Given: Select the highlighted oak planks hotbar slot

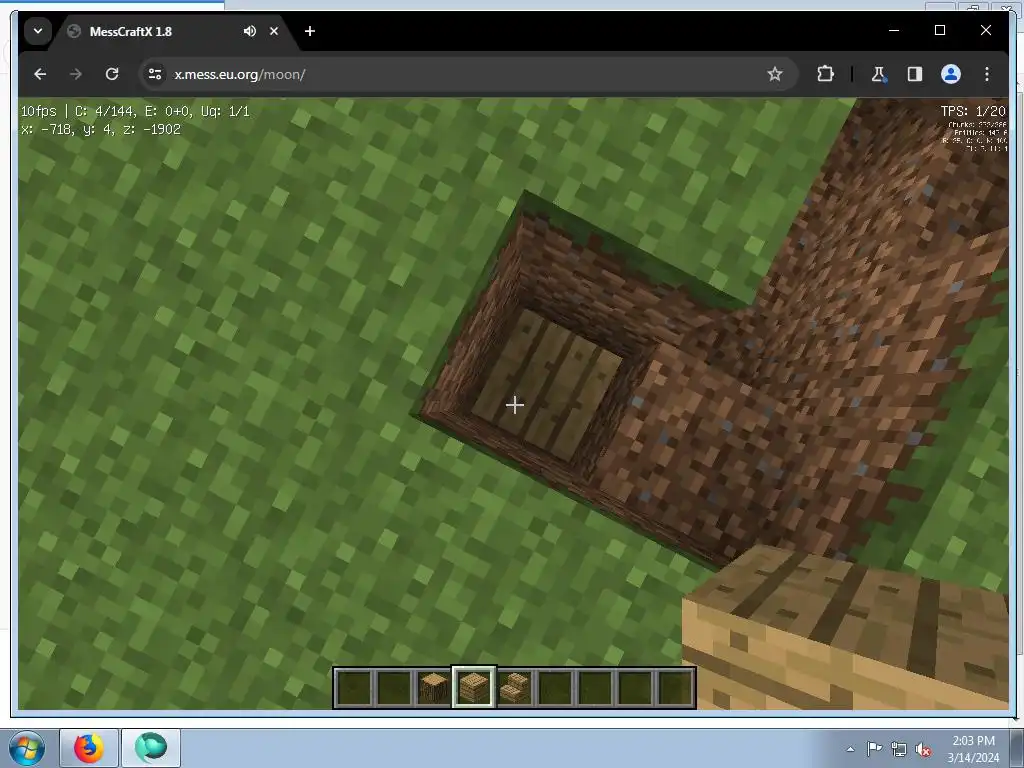Looking at the screenshot, I should click(x=474, y=687).
